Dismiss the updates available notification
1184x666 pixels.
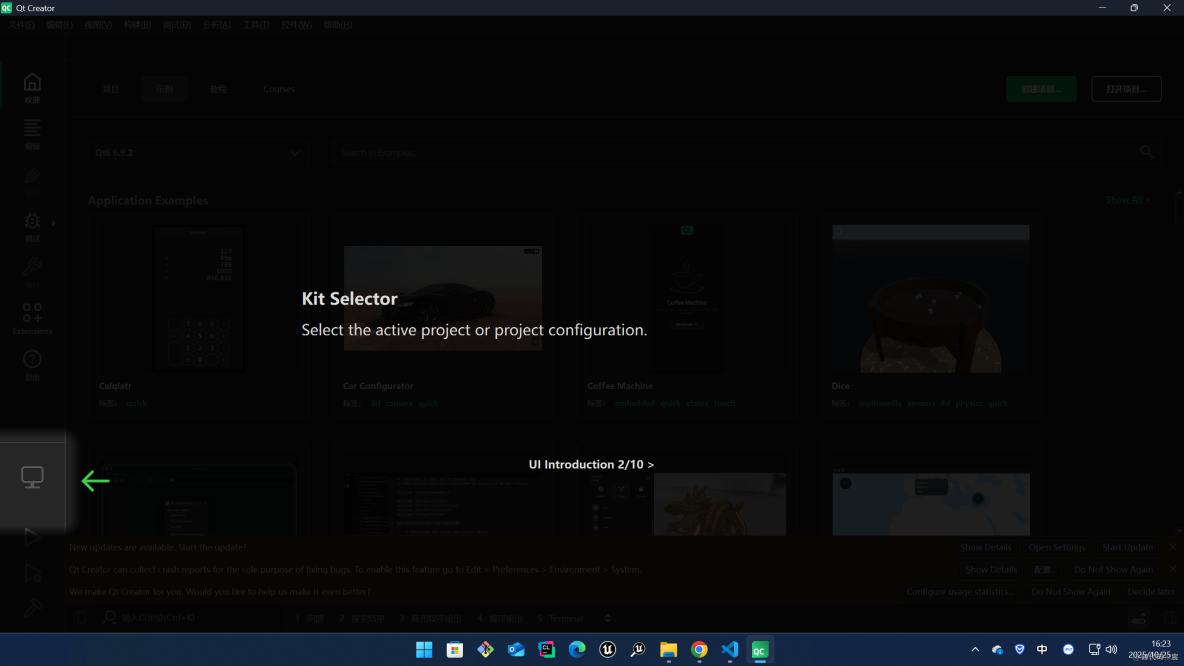[1172, 547]
